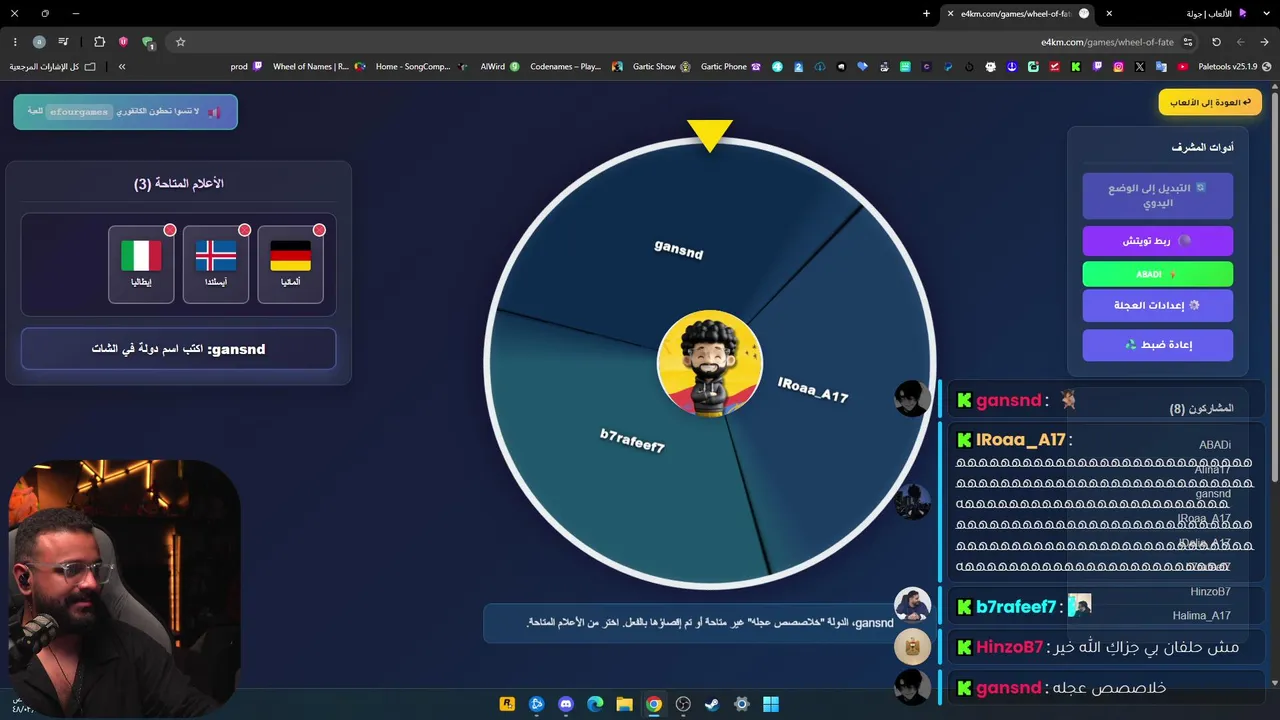This screenshot has width=1280, height=720.
Task: Reload the page
Action: coord(1216,42)
